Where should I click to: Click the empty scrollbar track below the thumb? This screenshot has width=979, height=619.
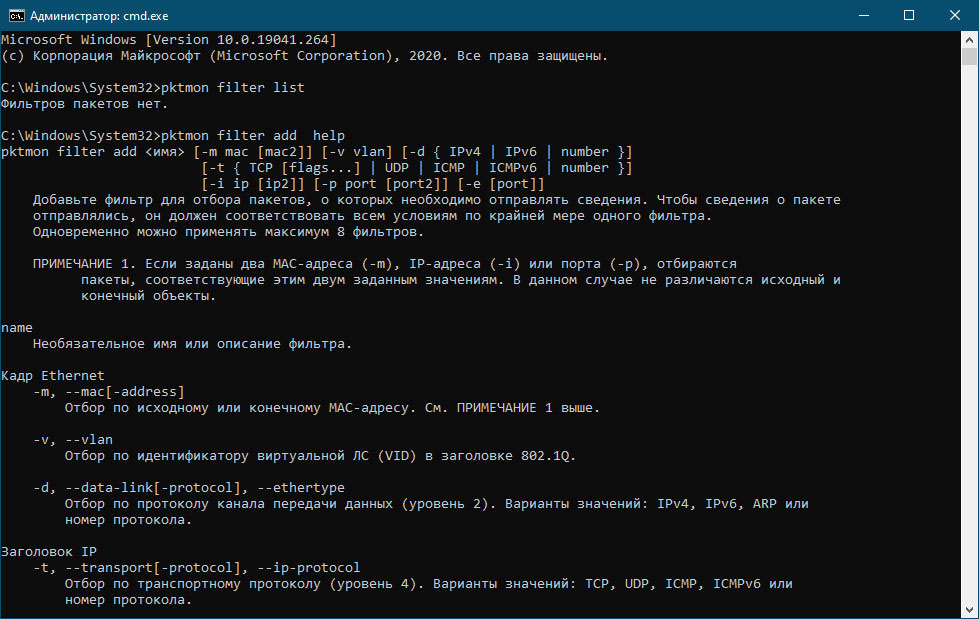[969, 331]
